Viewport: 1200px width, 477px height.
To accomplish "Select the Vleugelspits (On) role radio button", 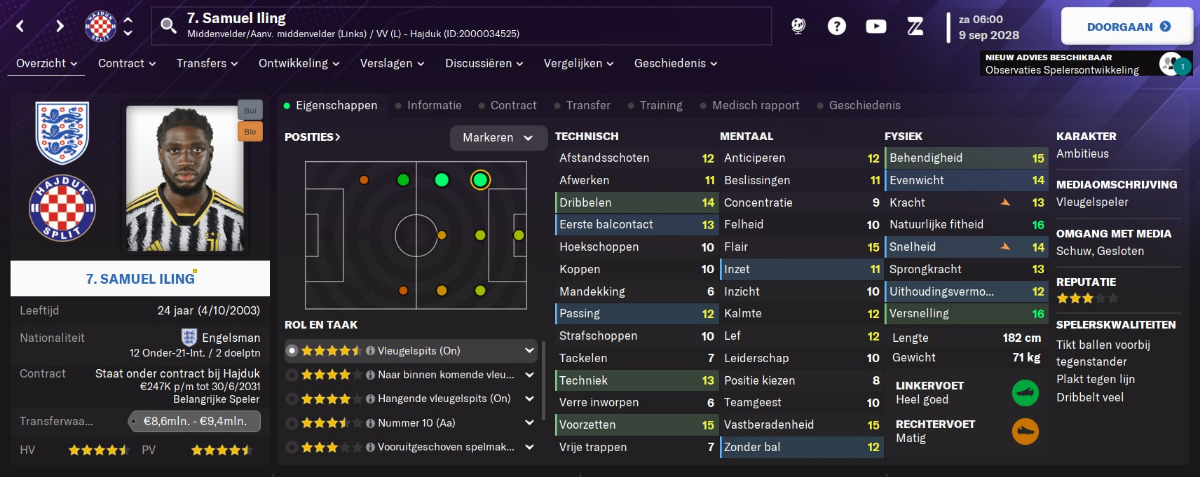I will pyautogui.click(x=292, y=351).
